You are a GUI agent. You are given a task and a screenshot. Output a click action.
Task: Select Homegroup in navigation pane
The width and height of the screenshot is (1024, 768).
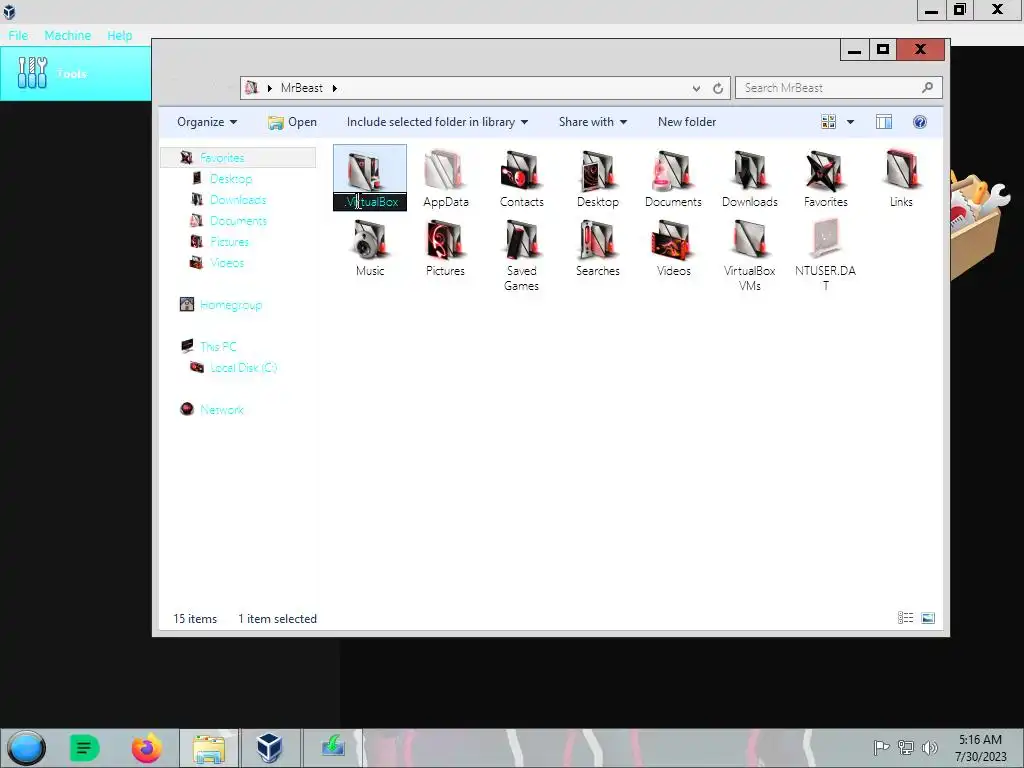[231, 304]
